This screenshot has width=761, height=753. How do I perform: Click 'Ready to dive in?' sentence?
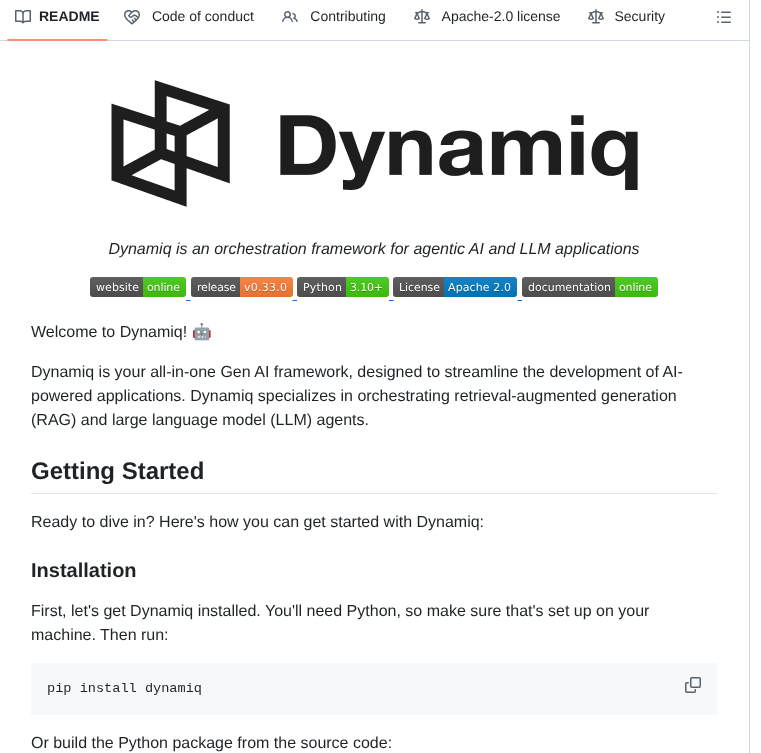click(x=257, y=522)
